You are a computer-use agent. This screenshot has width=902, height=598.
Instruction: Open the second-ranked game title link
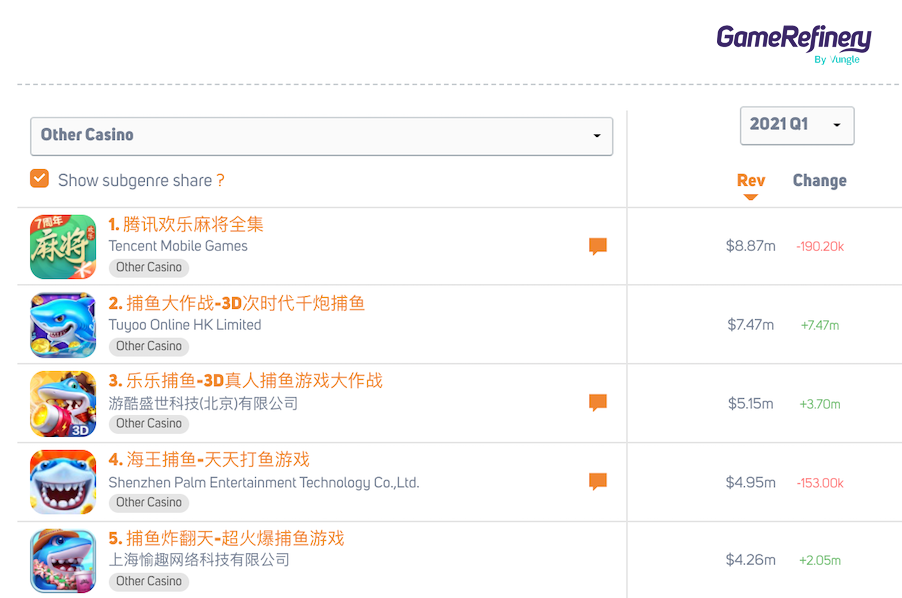236,303
